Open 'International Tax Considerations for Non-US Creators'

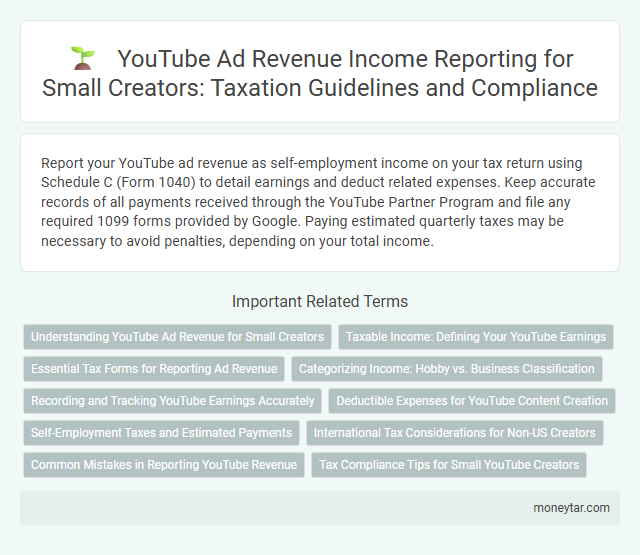(x=455, y=433)
